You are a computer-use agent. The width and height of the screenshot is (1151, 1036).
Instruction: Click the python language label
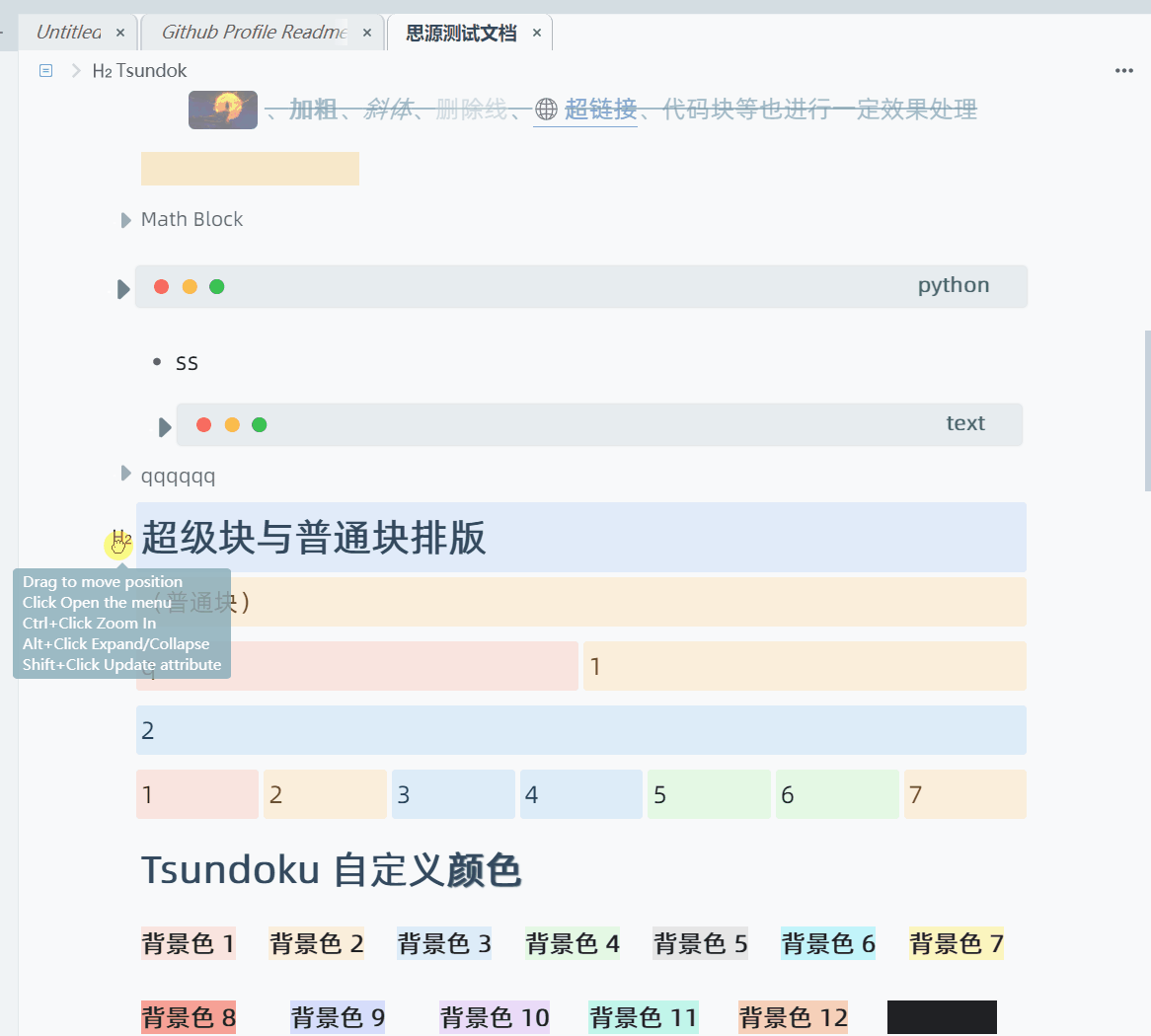(x=952, y=285)
